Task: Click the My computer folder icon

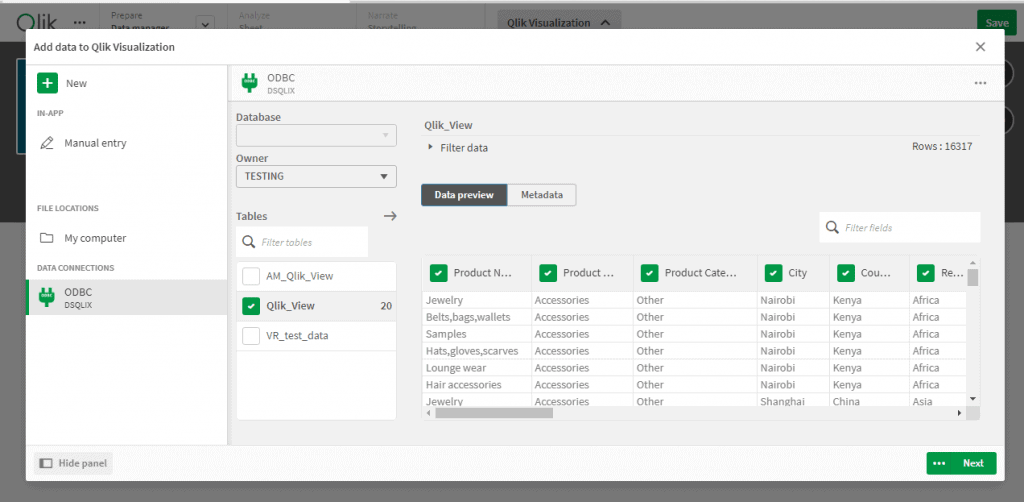Action: [x=46, y=238]
